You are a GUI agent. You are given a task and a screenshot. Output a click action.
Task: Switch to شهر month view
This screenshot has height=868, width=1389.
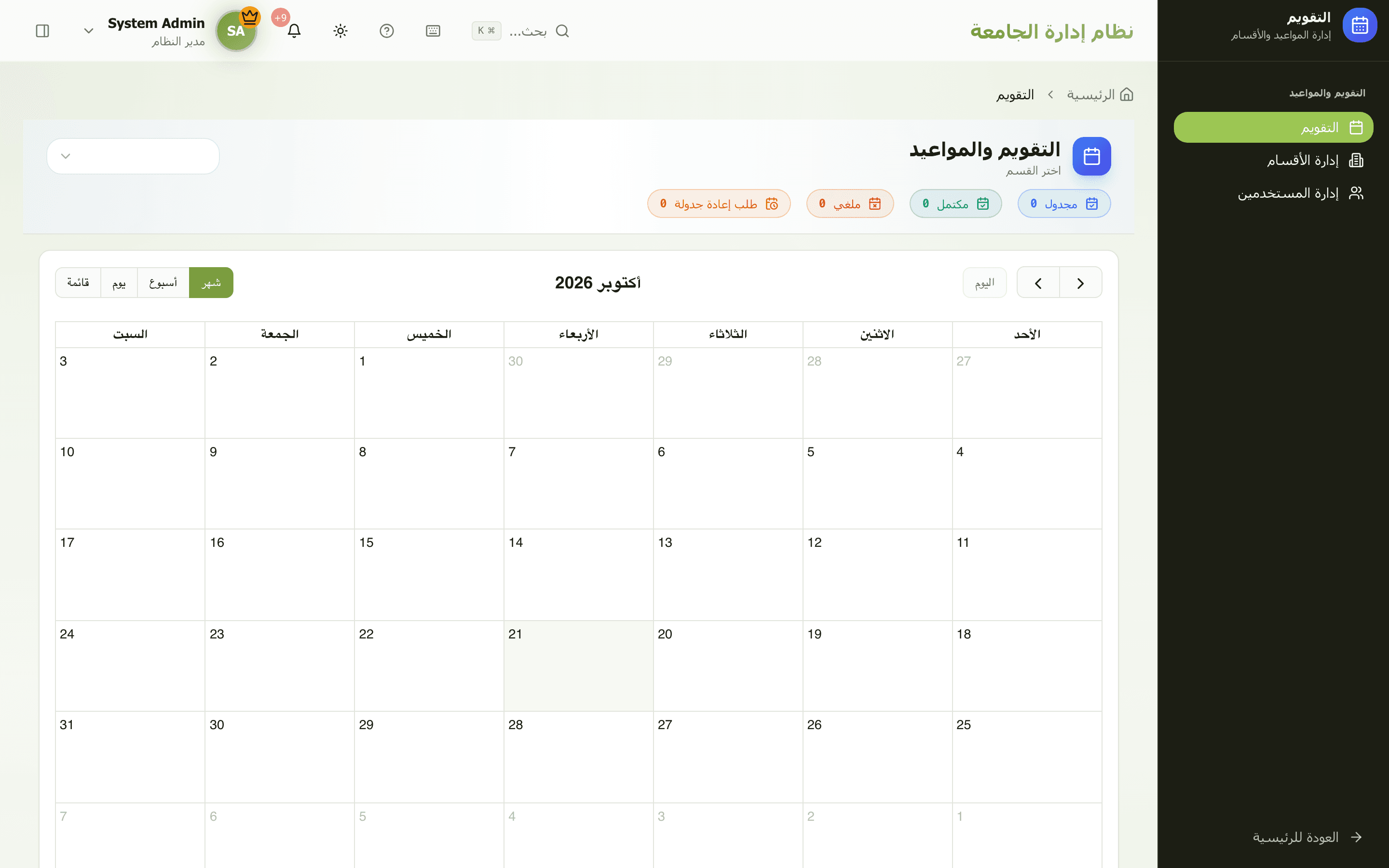coord(211,283)
